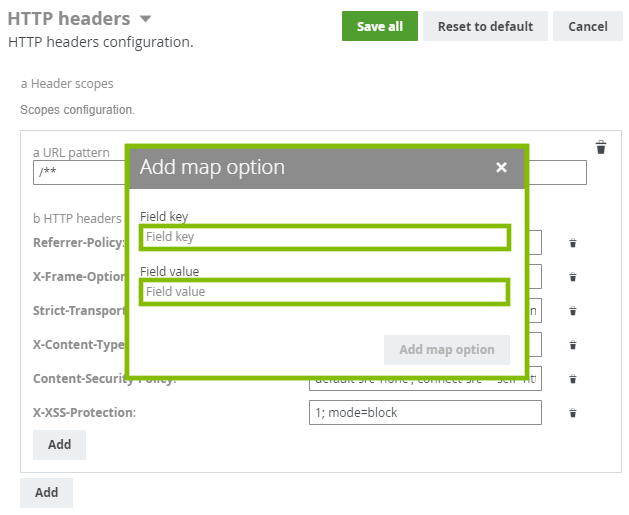
Task: Select the URL pattern text field
Action: click(78, 173)
